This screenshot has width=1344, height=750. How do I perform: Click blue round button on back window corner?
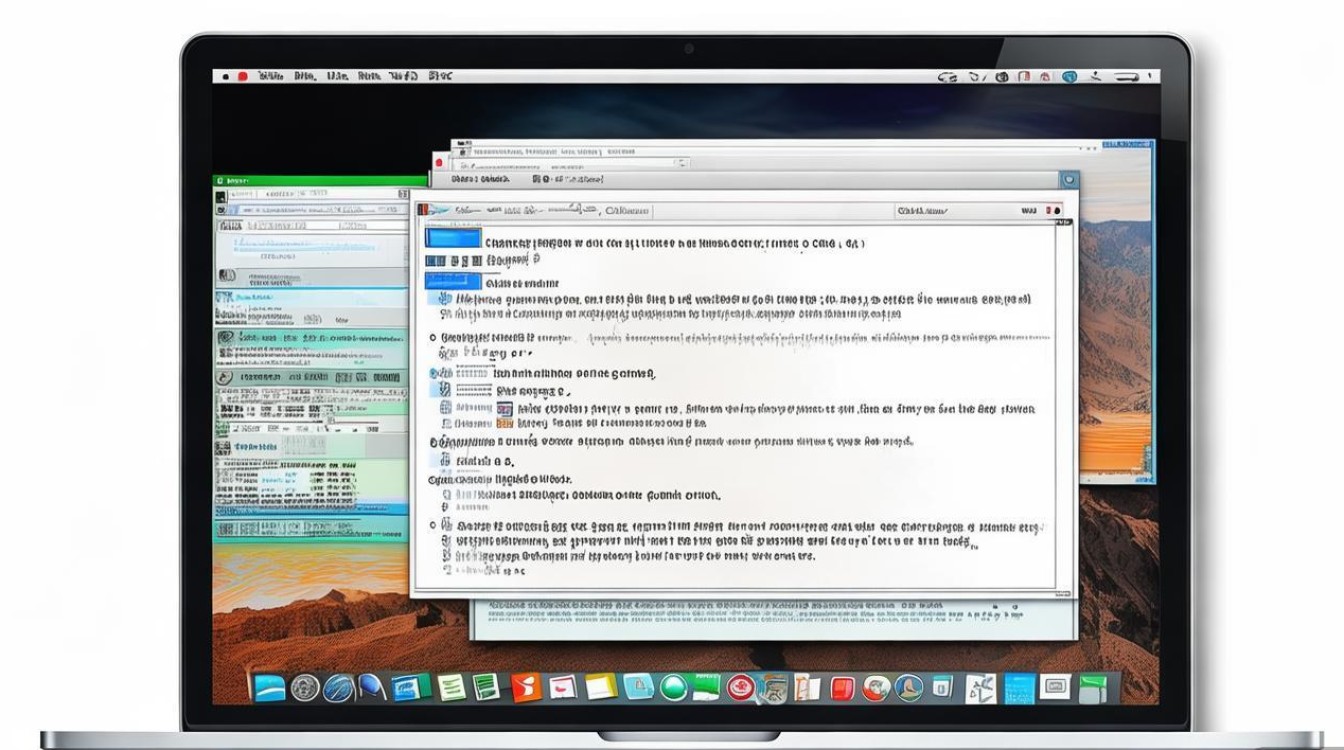pos(1069,179)
